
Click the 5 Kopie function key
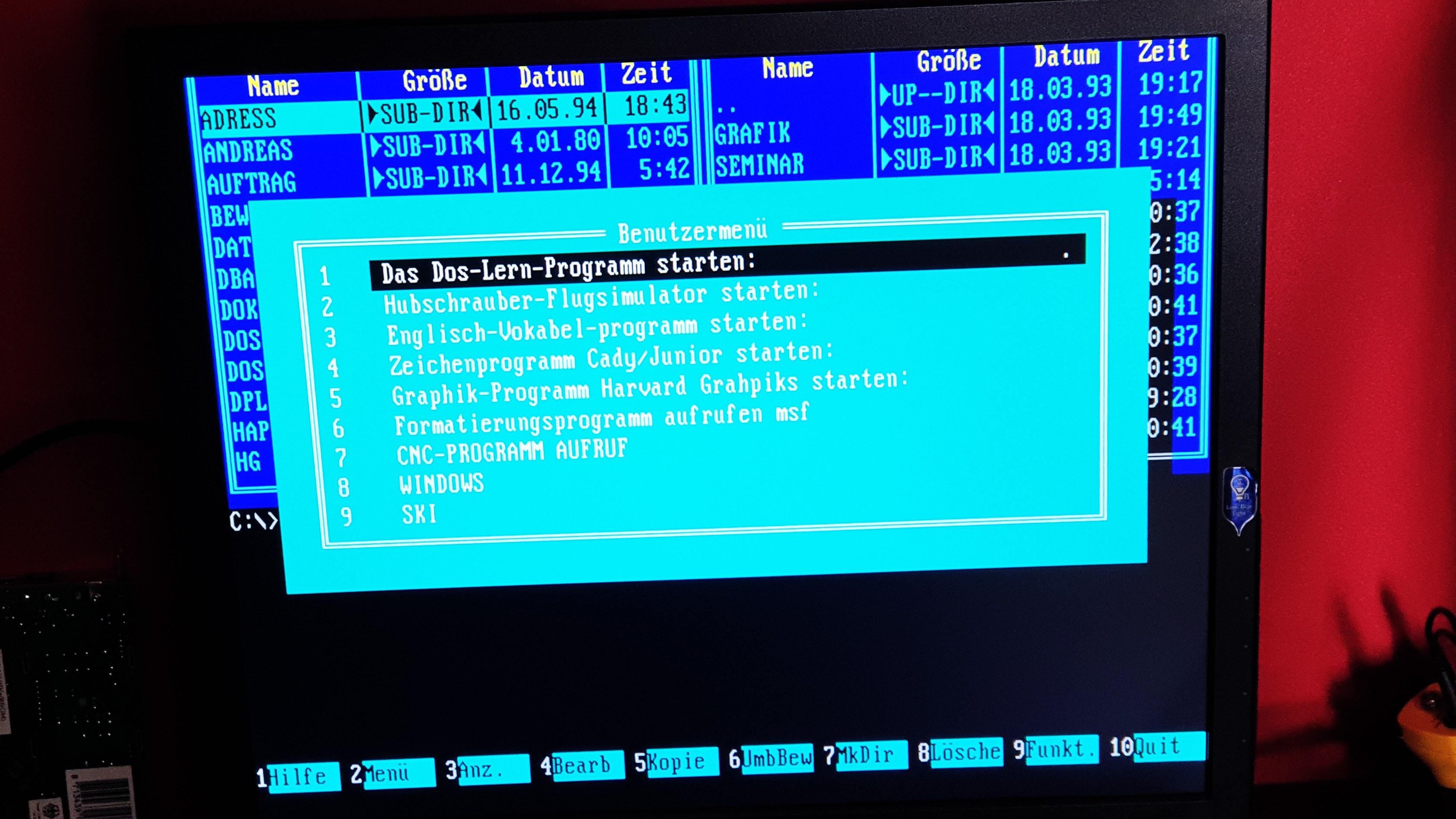coord(676,761)
